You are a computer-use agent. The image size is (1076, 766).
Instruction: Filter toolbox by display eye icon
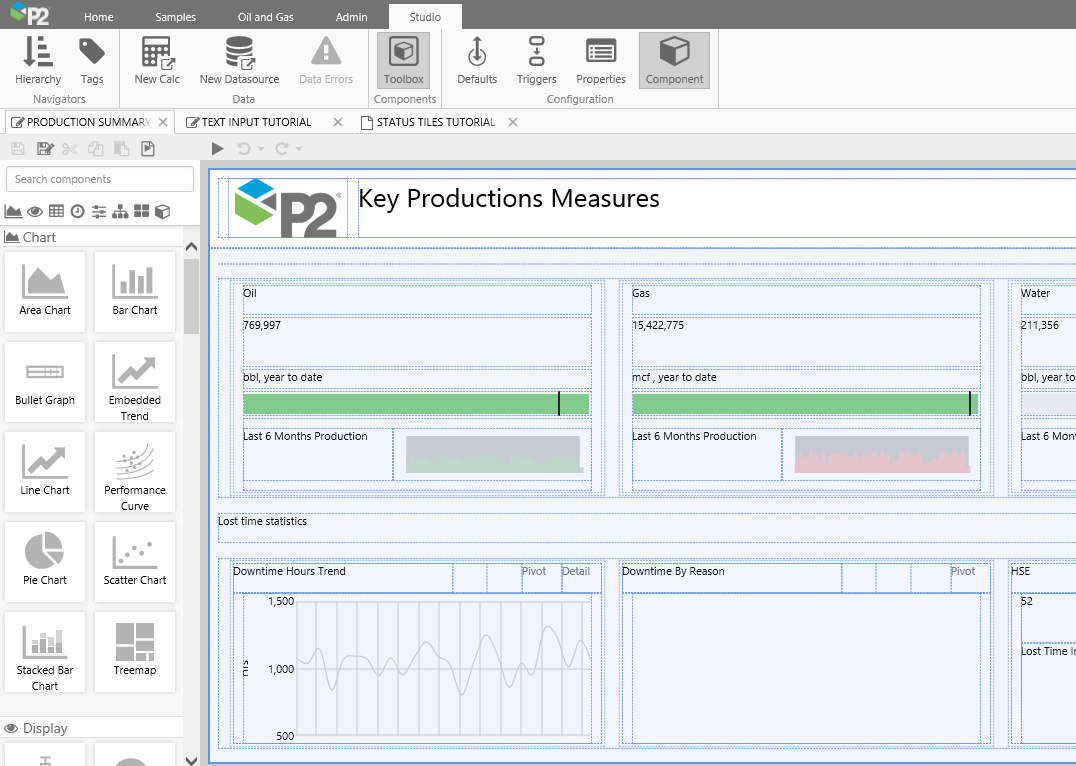click(35, 211)
